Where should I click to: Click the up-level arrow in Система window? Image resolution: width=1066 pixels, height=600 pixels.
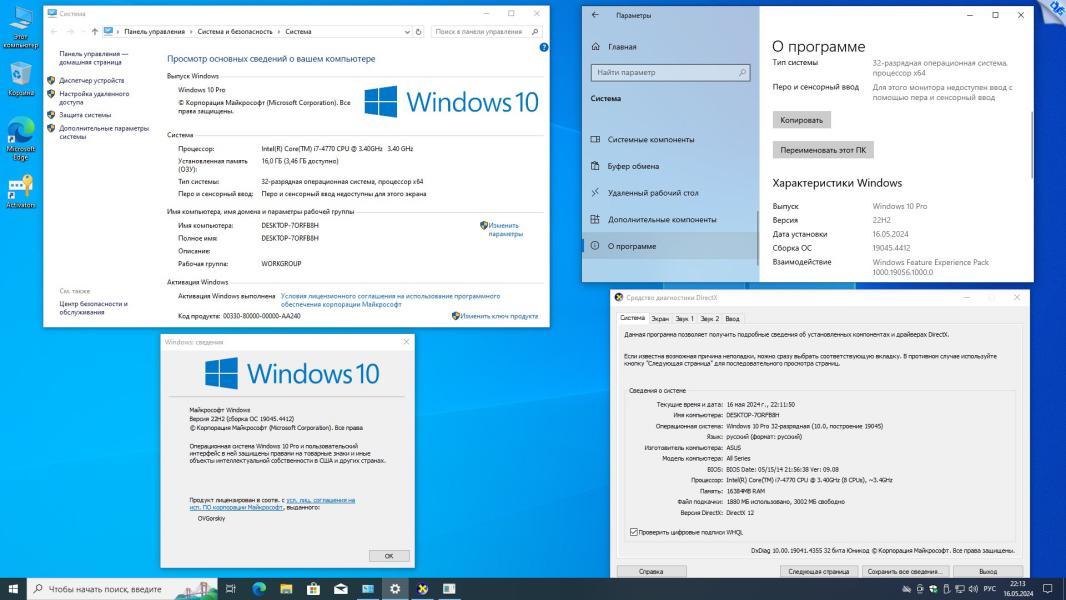pos(94,32)
